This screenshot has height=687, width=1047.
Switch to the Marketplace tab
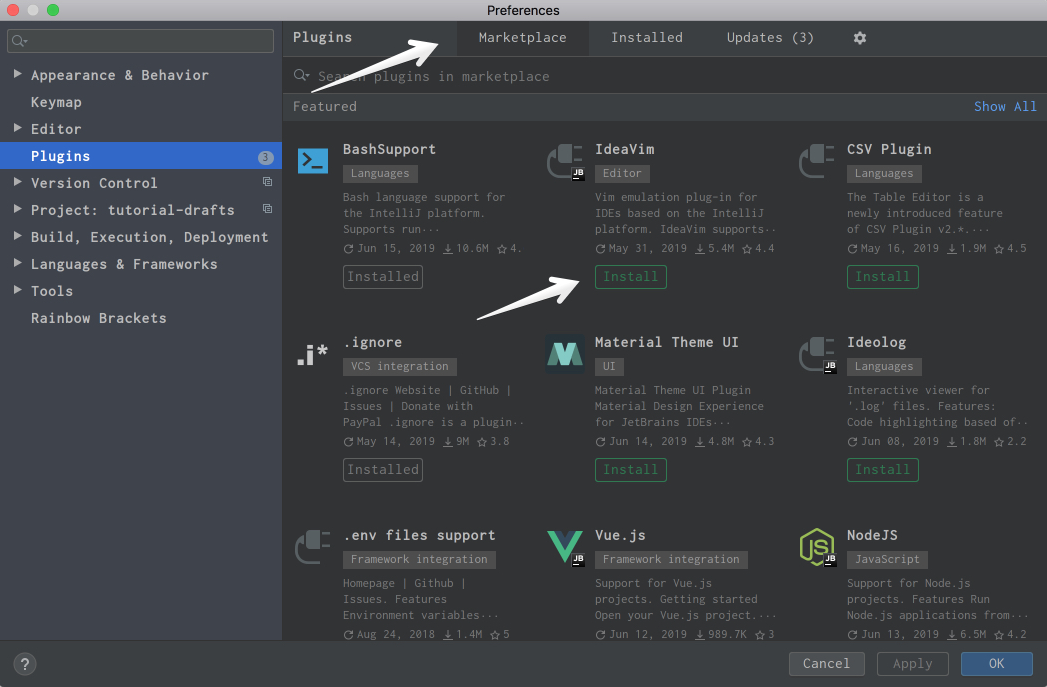[x=523, y=38]
